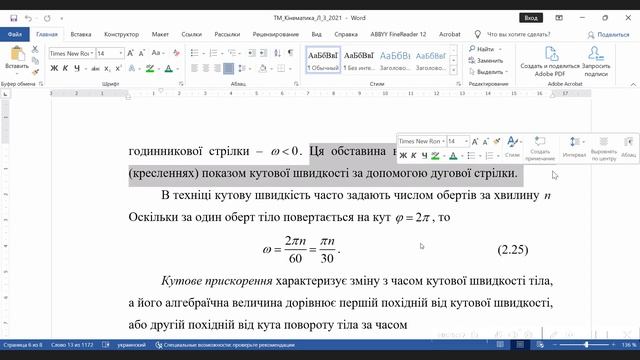Viewport: 640px width, 360px height.
Task: Click the Save icon in the title bar
Action: [13, 18]
